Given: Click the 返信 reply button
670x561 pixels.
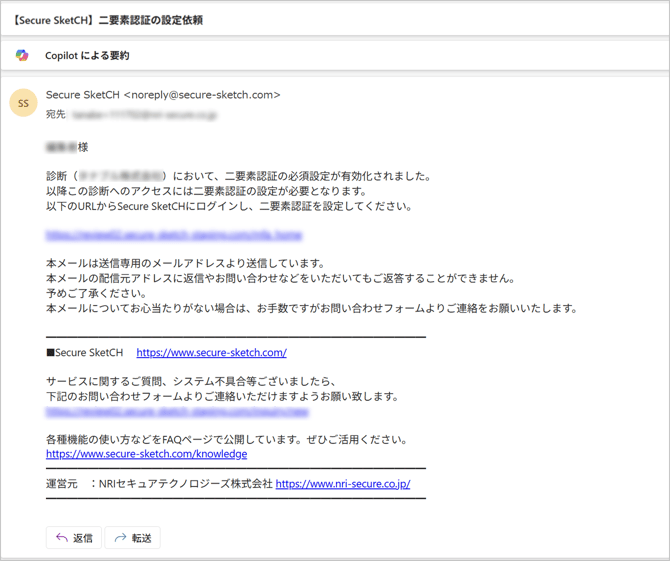Looking at the screenshot, I should point(74,538).
